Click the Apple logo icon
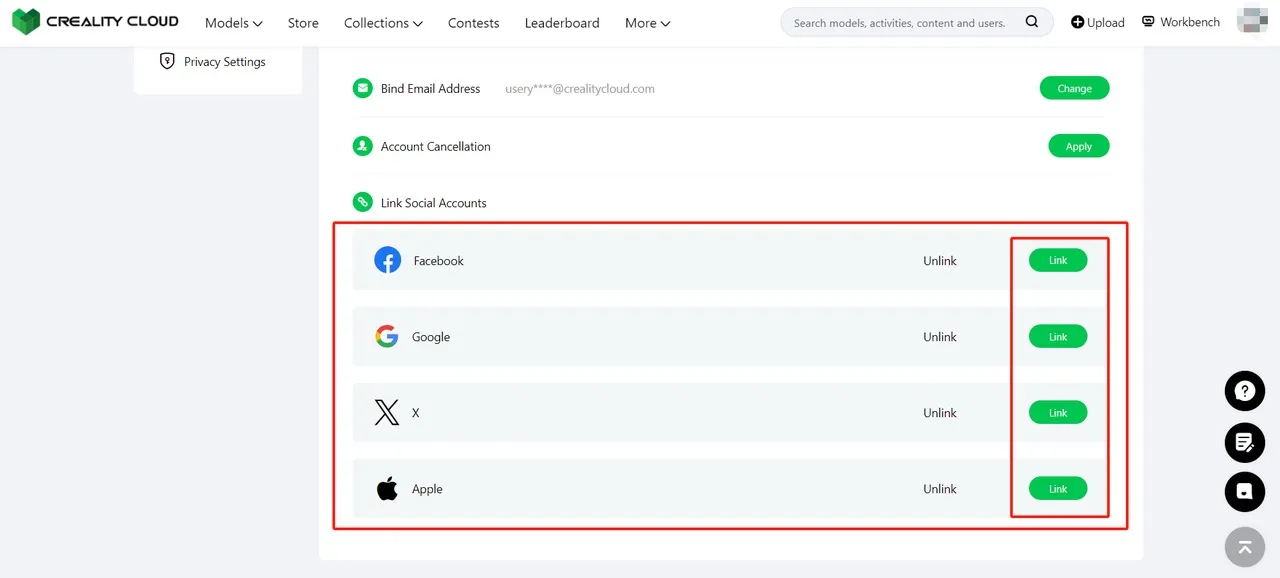 pyautogui.click(x=386, y=489)
